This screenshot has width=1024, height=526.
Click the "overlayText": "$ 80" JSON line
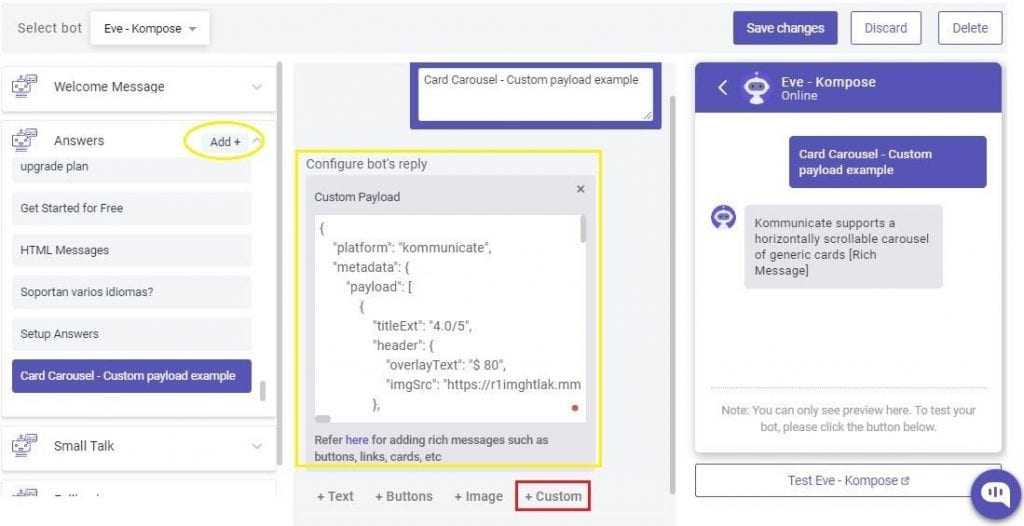446,365
